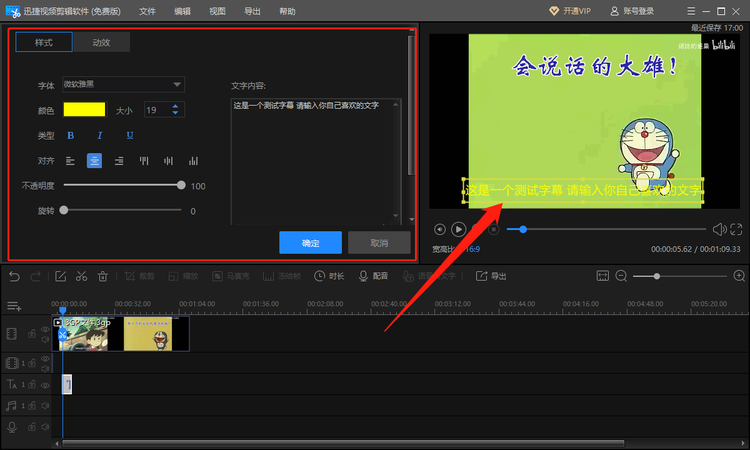Open 账号登录 account login
This screenshot has width=750, height=450.
click(632, 11)
